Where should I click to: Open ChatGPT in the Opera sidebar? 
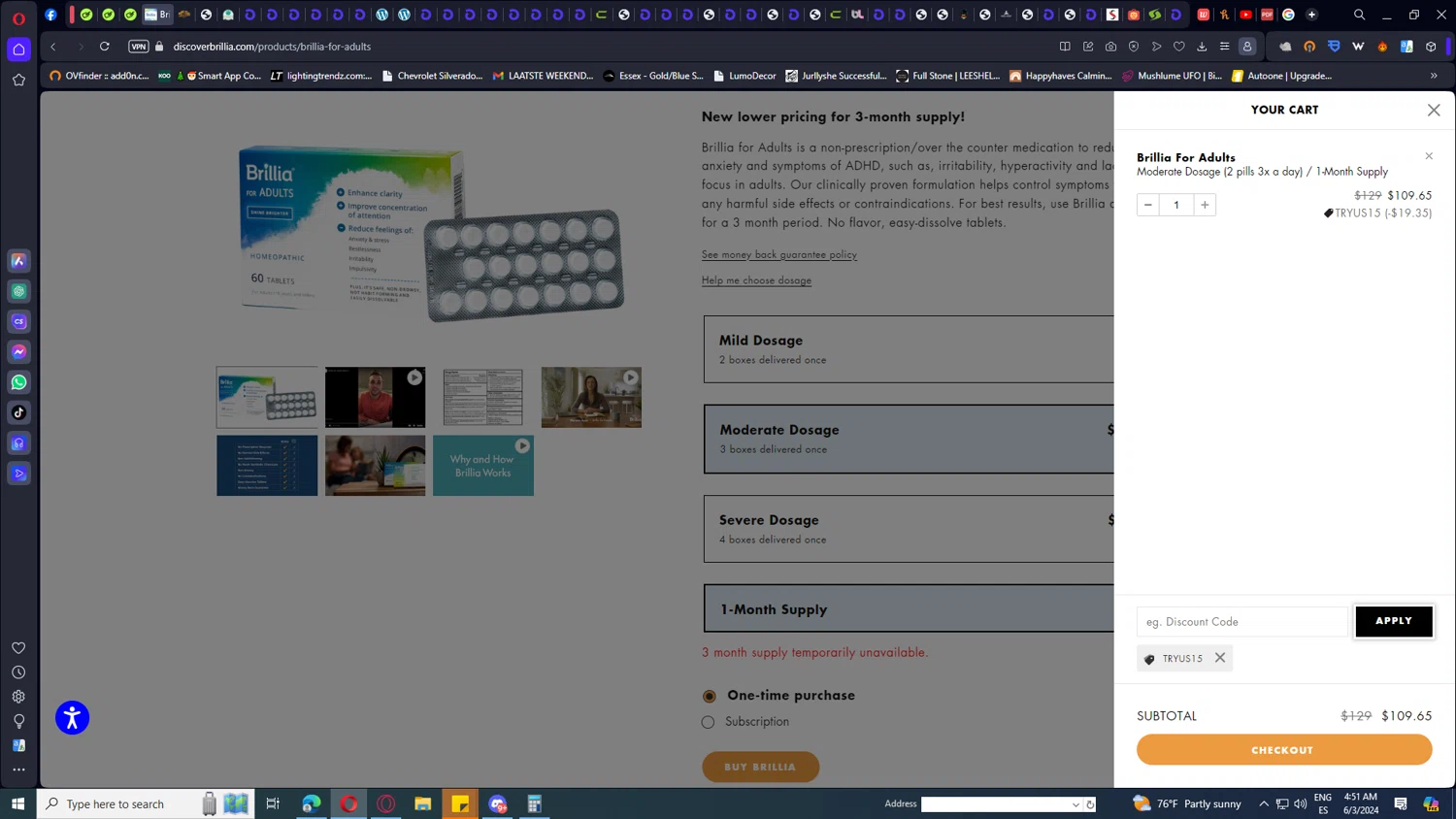[x=18, y=291]
